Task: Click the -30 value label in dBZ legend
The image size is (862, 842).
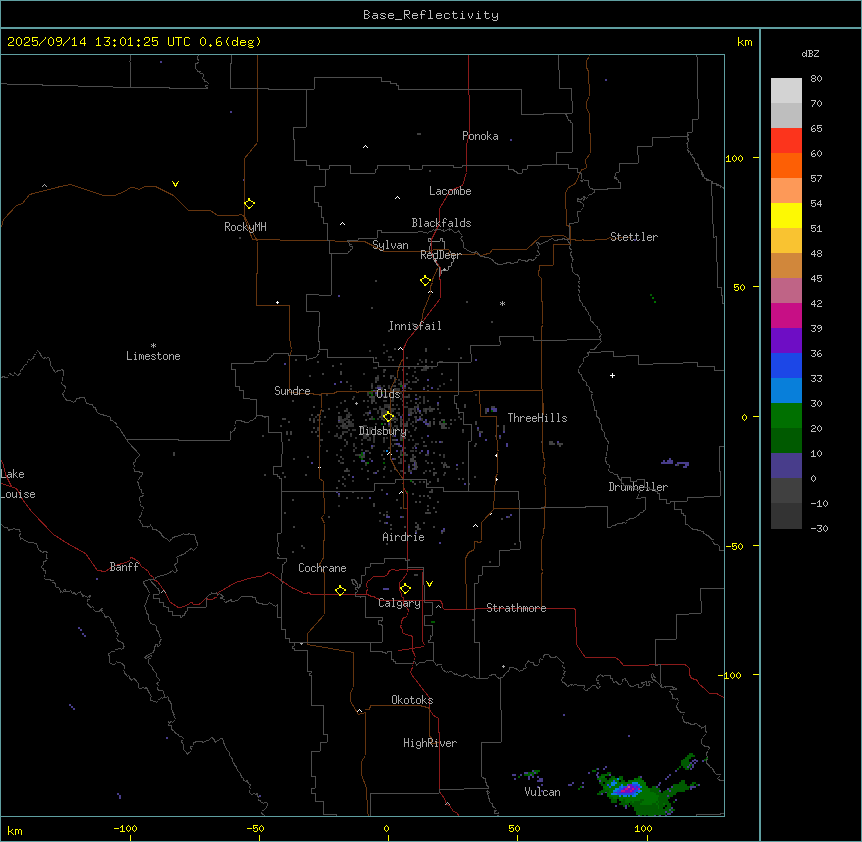Action: coord(819,528)
